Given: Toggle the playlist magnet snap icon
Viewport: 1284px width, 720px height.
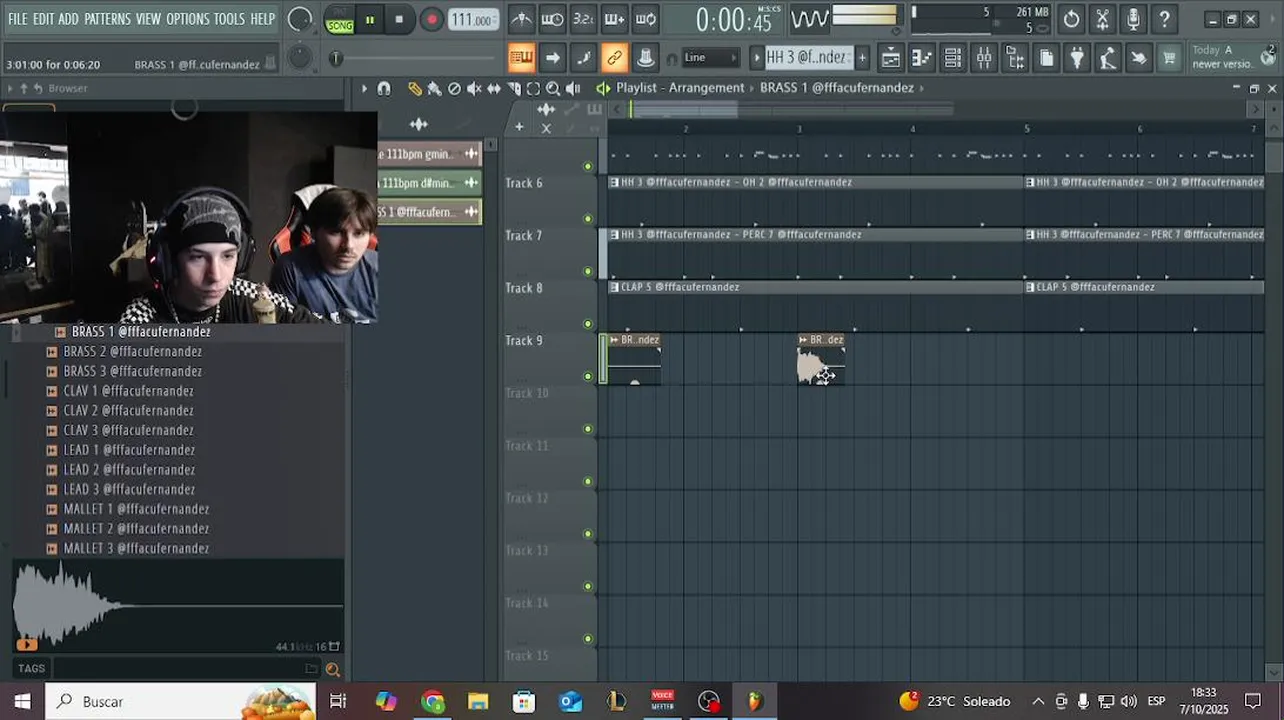Looking at the screenshot, I should (384, 88).
